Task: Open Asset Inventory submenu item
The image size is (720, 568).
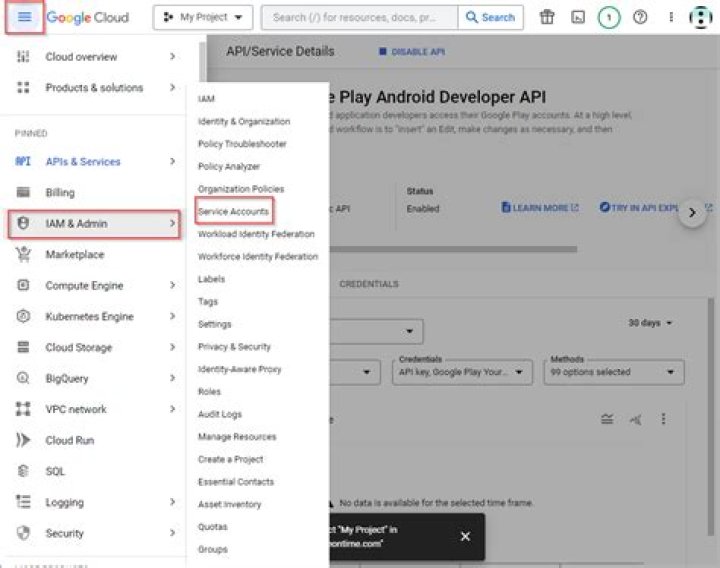Action: tap(229, 504)
